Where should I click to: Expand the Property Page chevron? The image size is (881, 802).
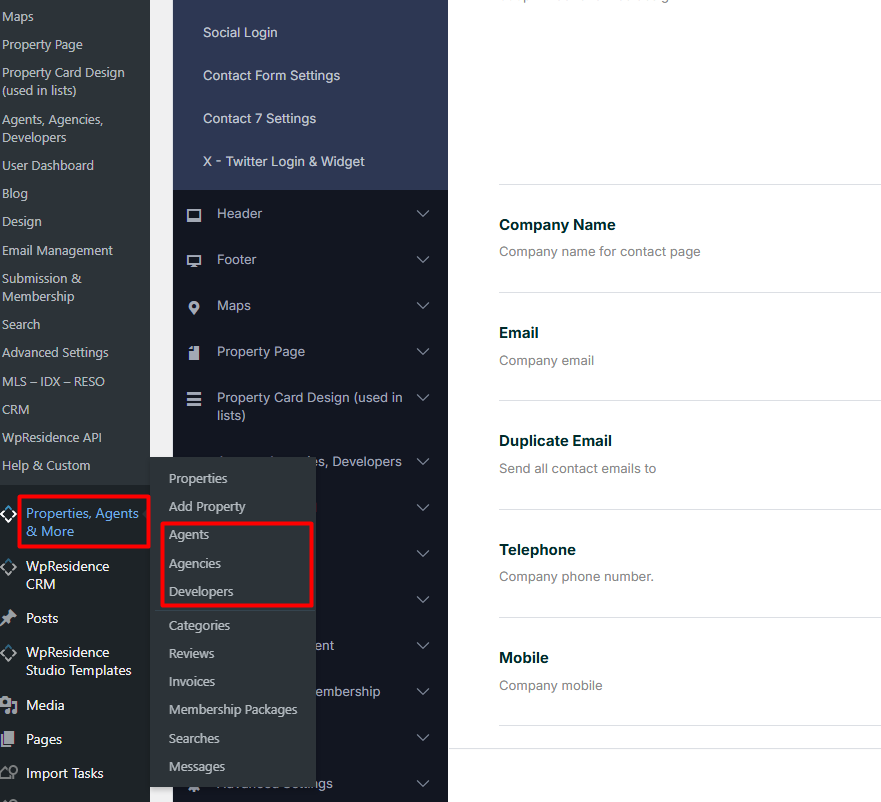coord(423,352)
